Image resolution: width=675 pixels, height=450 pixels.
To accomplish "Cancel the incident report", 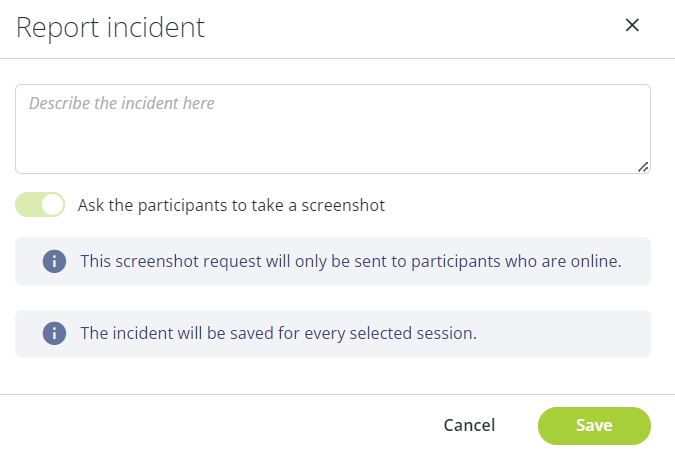I will 469,425.
